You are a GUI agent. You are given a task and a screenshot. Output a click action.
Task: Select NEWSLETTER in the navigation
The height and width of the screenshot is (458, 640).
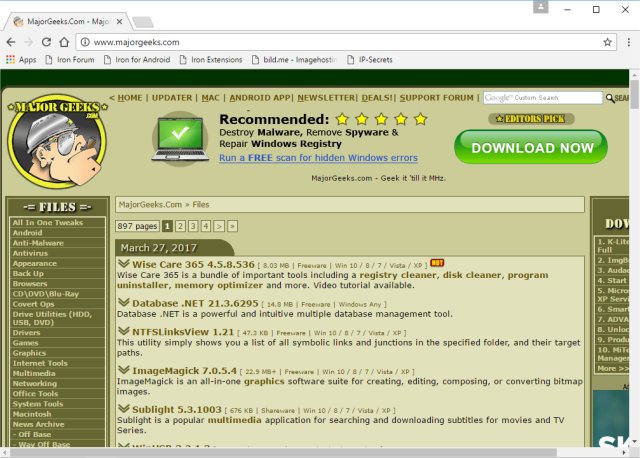(x=326, y=98)
